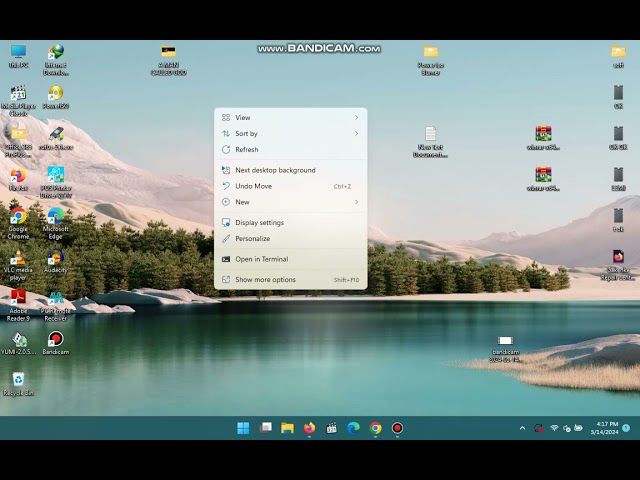
Task: Select Google Chrome desktop shortcut
Action: coord(18,224)
